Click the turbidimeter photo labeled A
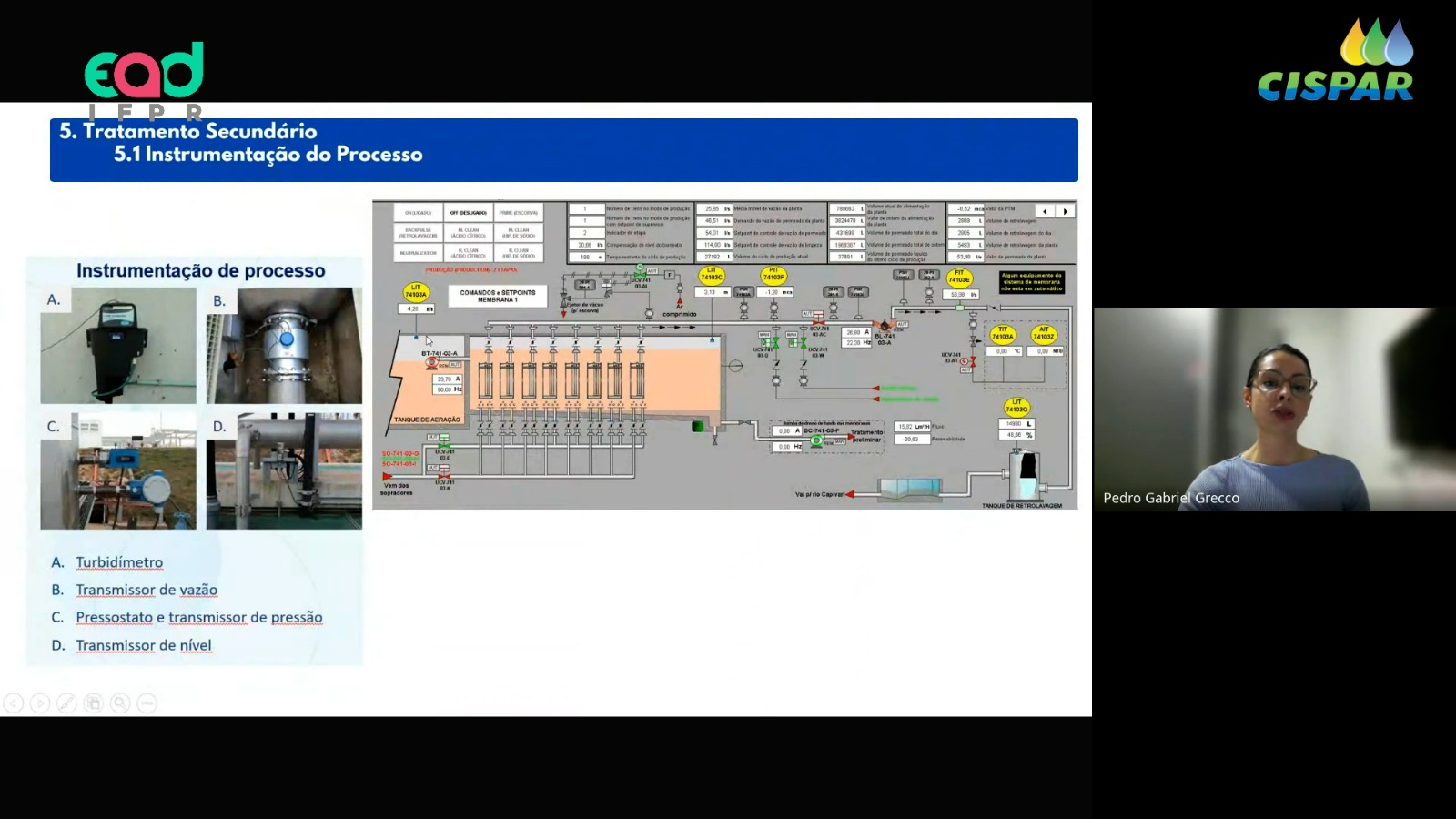The image size is (1456, 819). (x=118, y=346)
